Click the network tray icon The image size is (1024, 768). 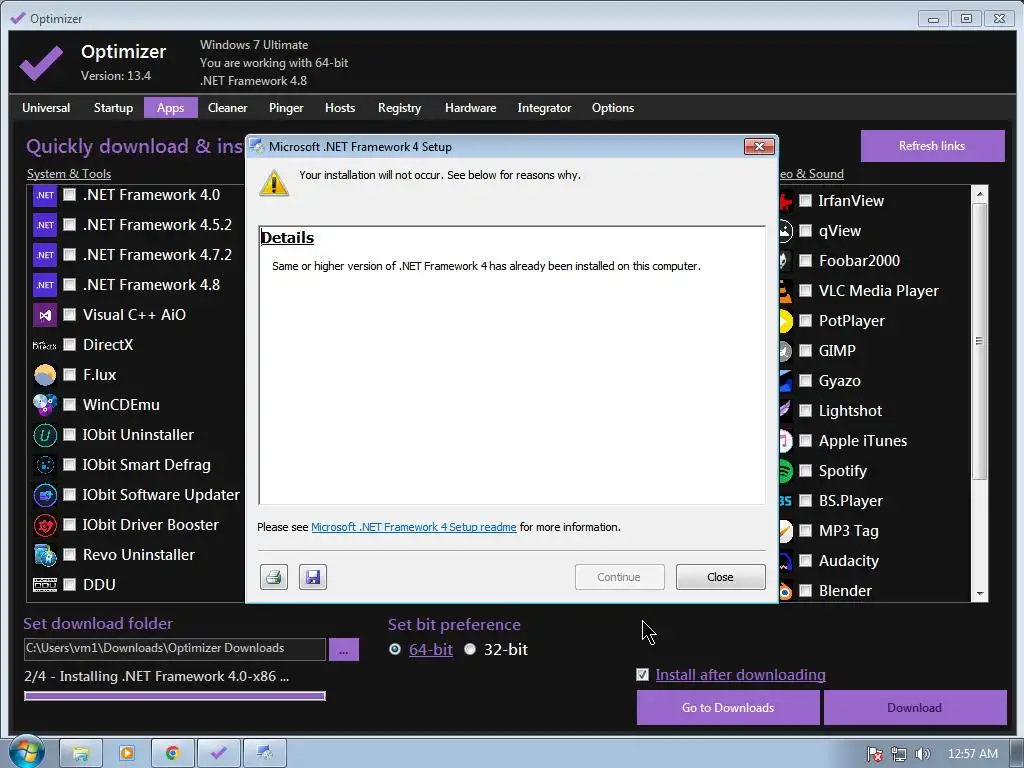[x=899, y=754]
